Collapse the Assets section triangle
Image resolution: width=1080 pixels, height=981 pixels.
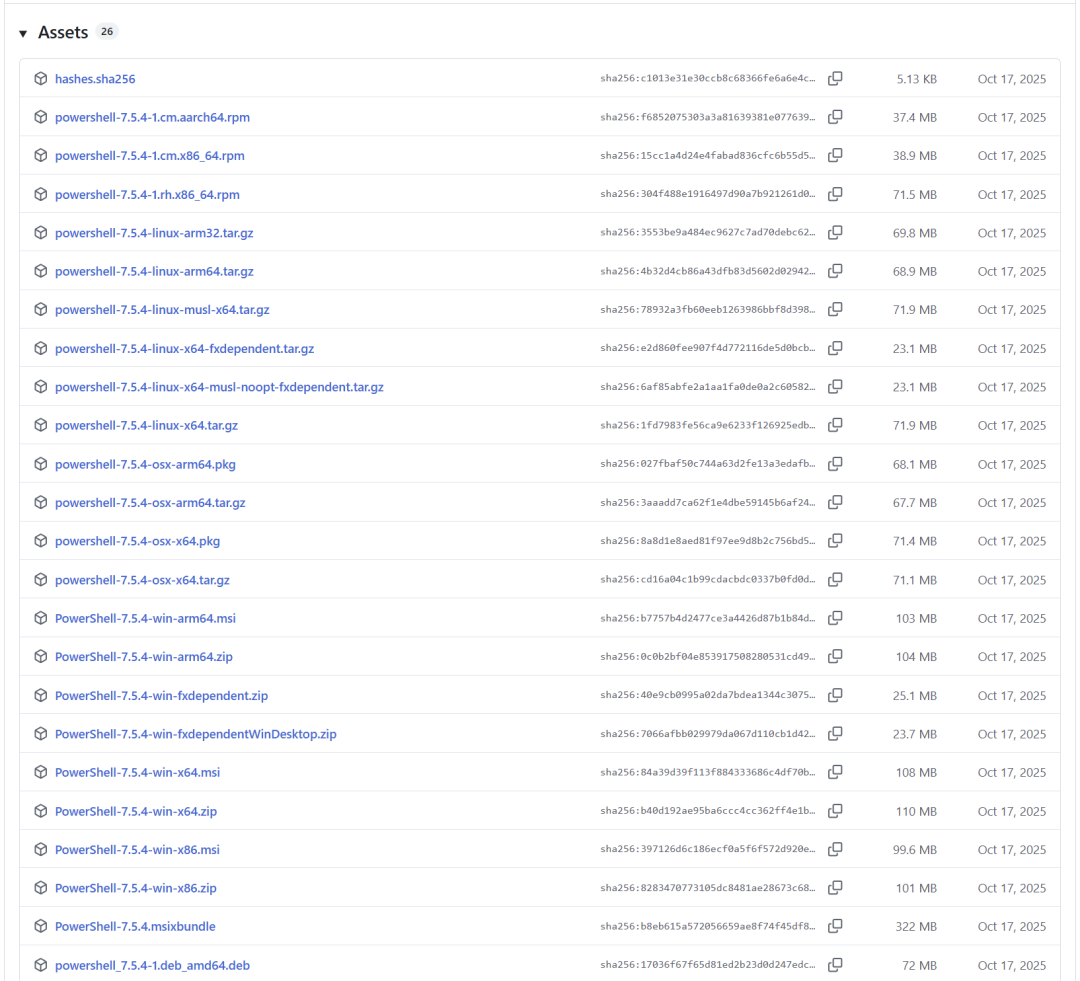pyautogui.click(x=23, y=34)
